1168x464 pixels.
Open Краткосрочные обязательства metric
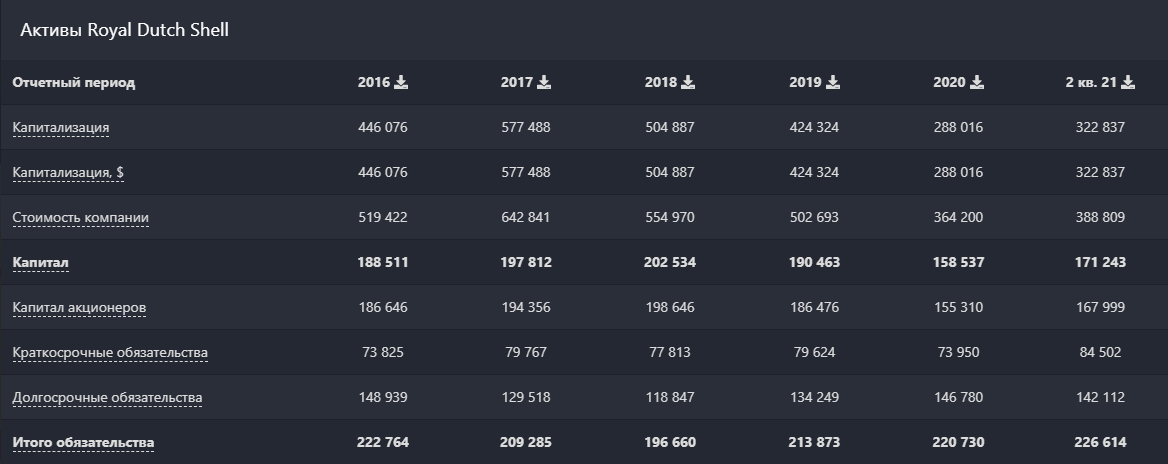coord(110,352)
